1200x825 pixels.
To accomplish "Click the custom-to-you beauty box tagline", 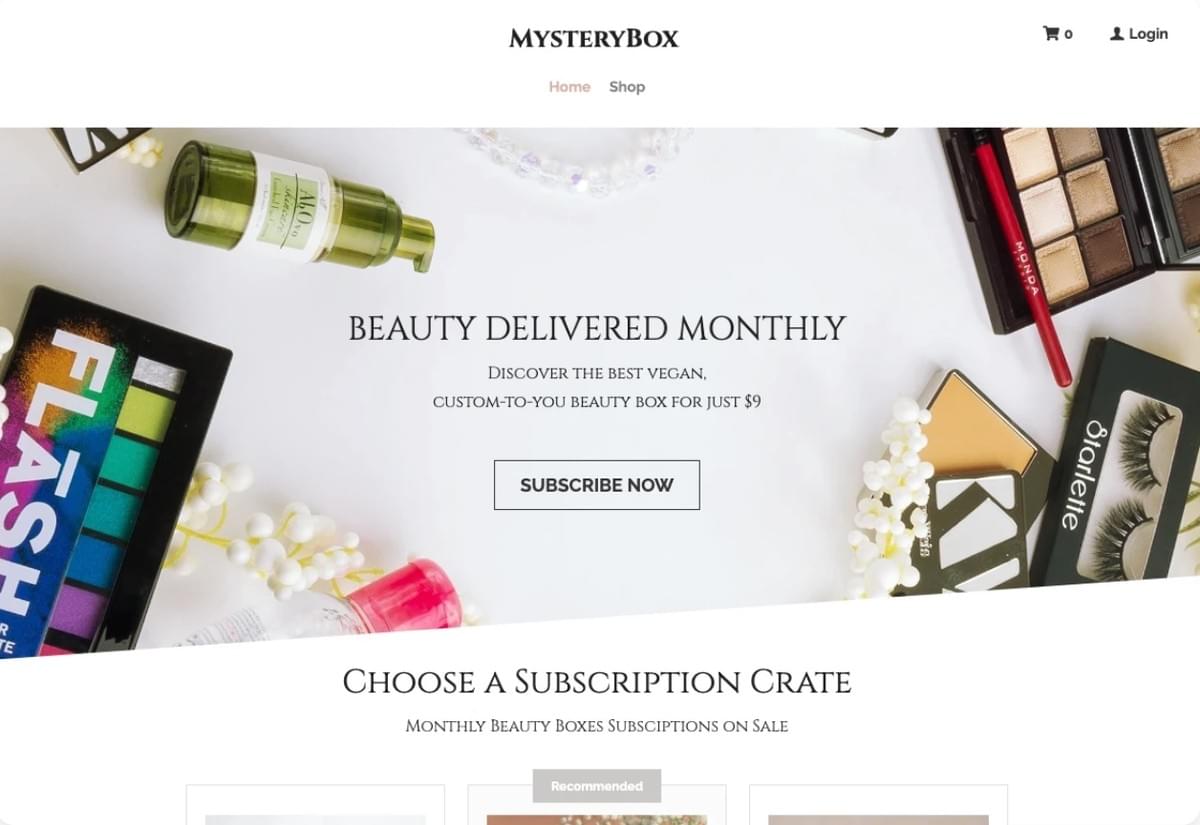I will [x=597, y=402].
